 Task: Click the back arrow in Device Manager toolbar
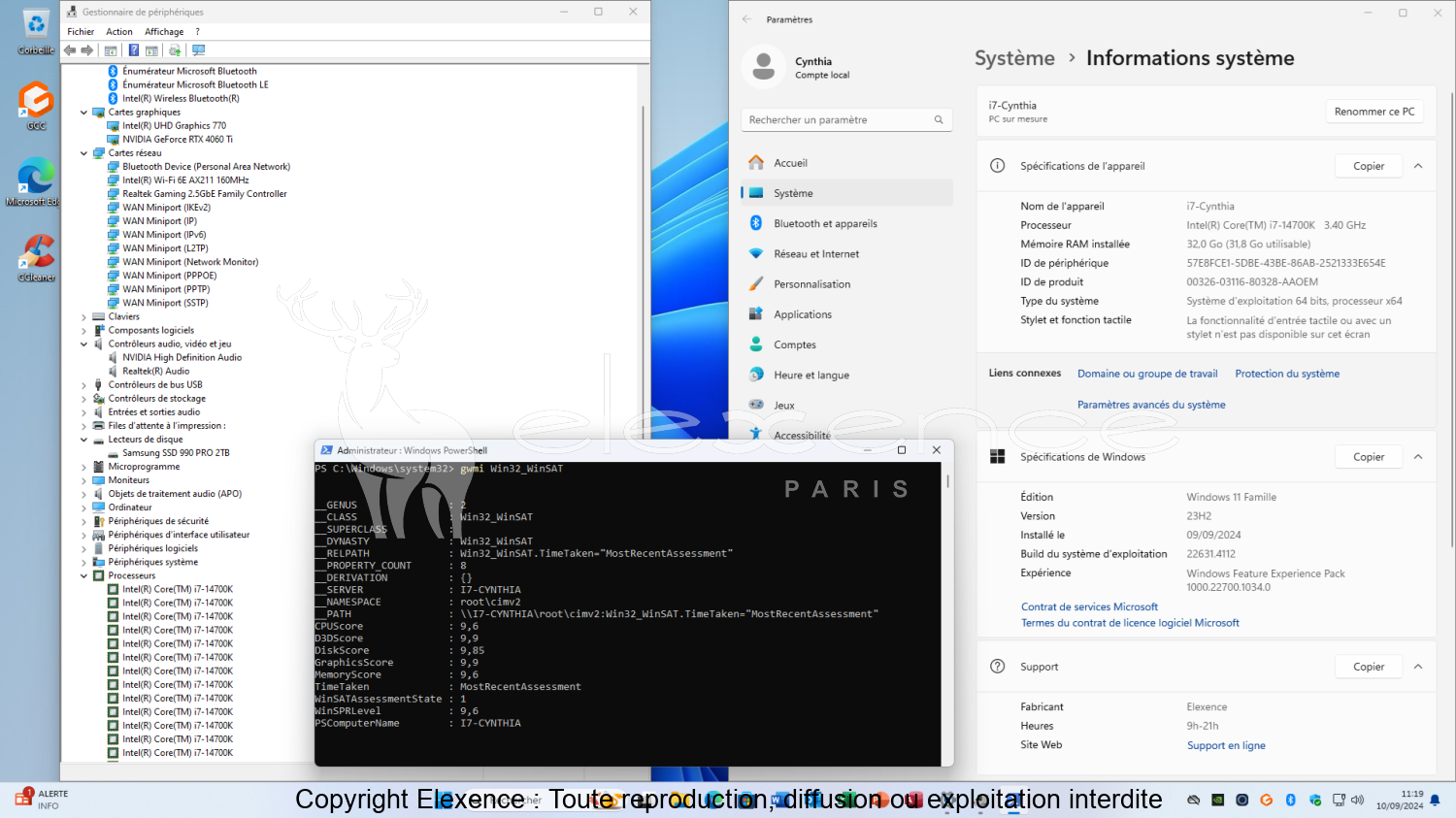[x=70, y=50]
